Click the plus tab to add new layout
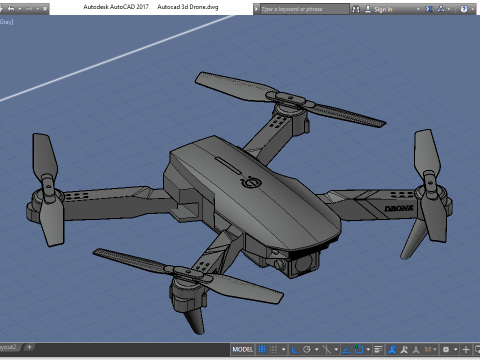 click(29, 347)
